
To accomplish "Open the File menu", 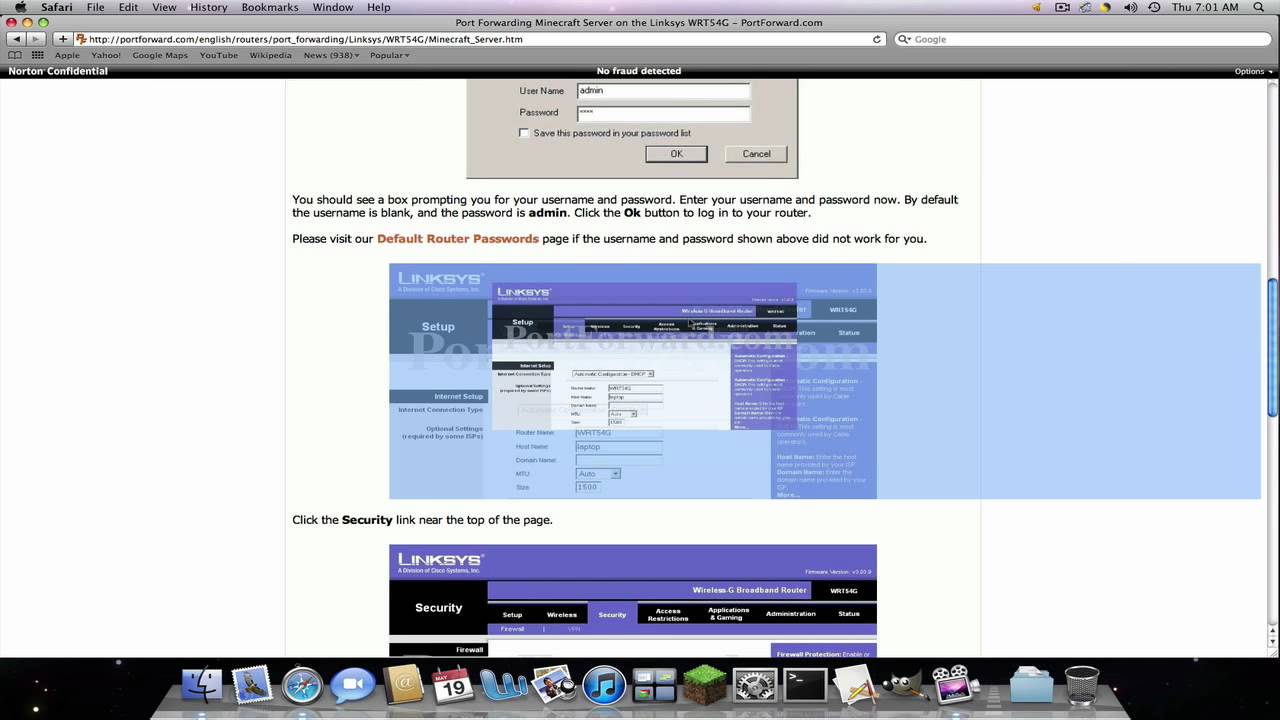I will coord(95,7).
